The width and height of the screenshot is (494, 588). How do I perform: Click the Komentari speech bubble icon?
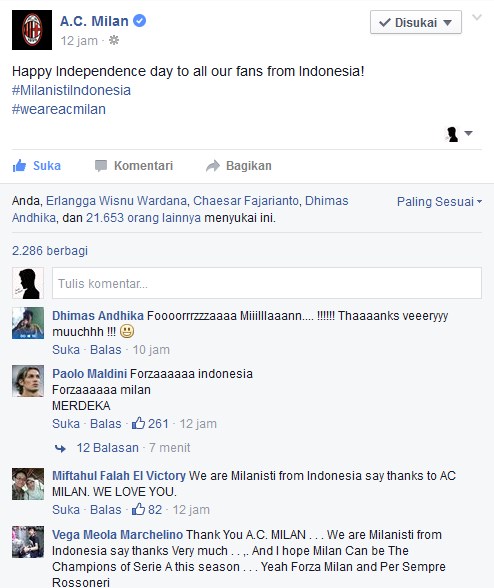(101, 166)
